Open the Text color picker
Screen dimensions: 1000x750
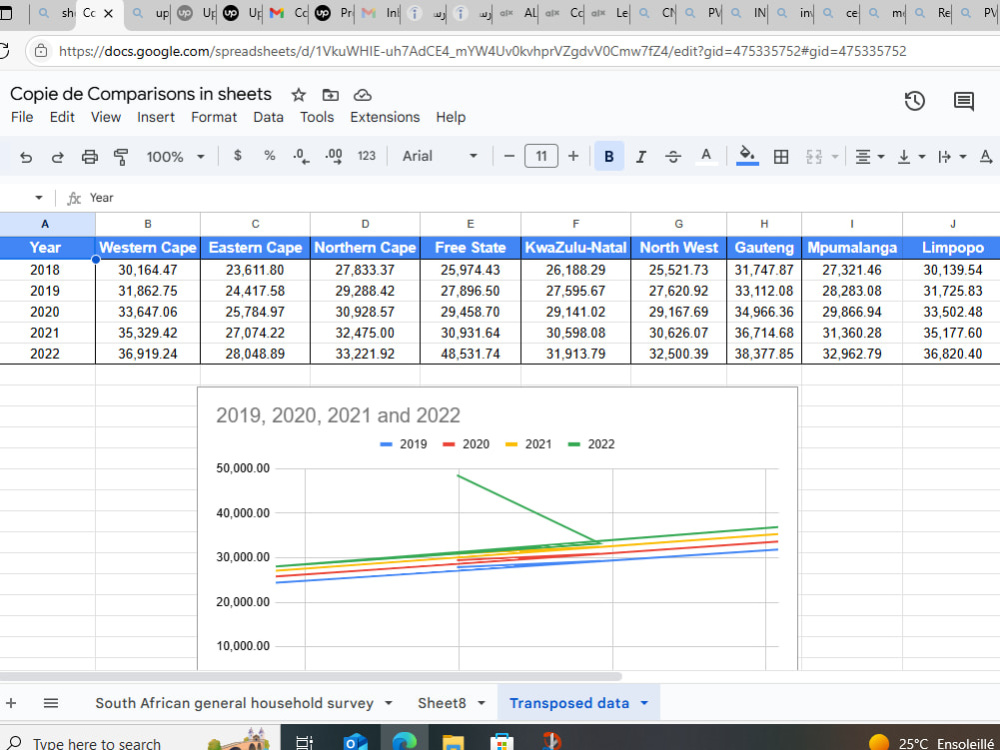[x=706, y=156]
